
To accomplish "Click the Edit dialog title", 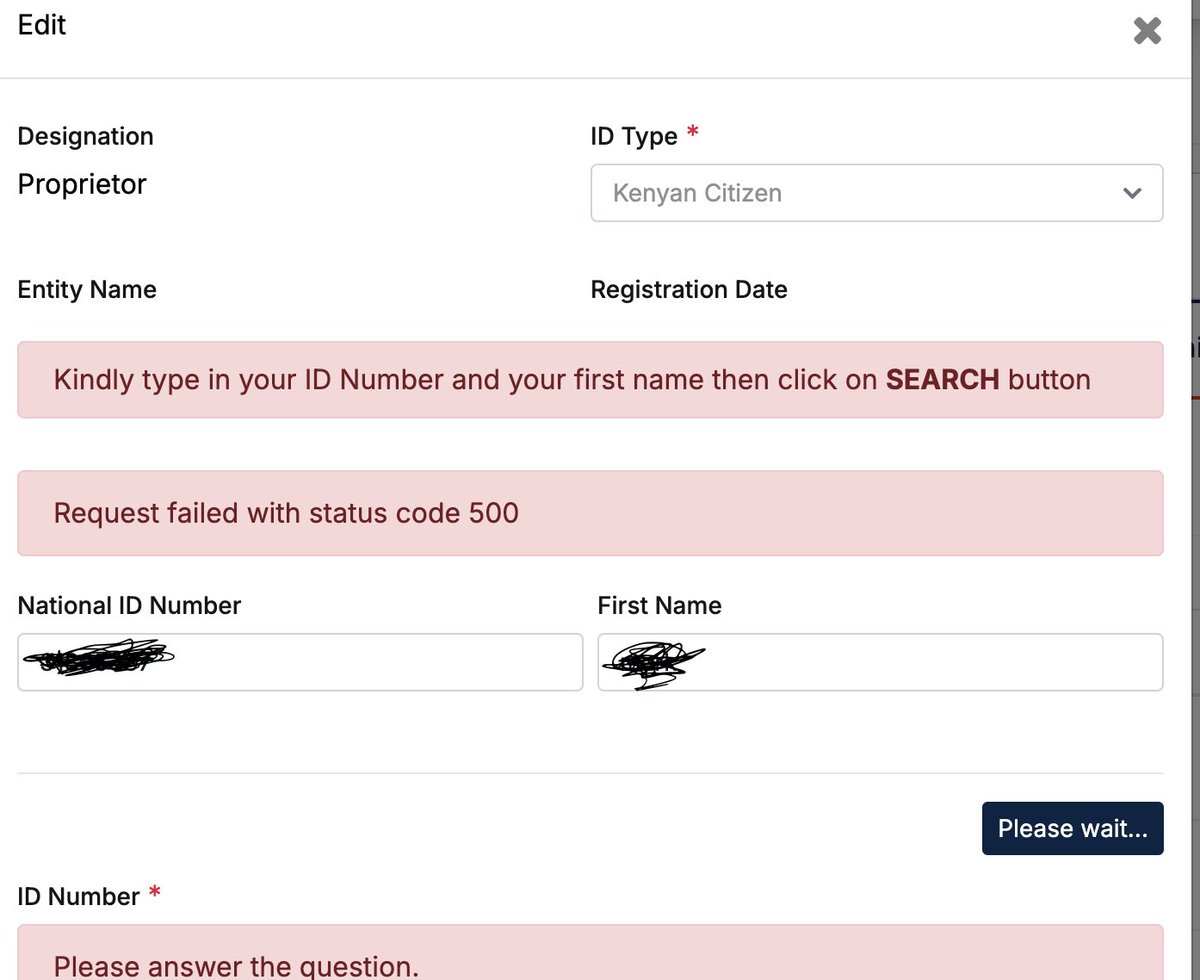I will point(42,25).
